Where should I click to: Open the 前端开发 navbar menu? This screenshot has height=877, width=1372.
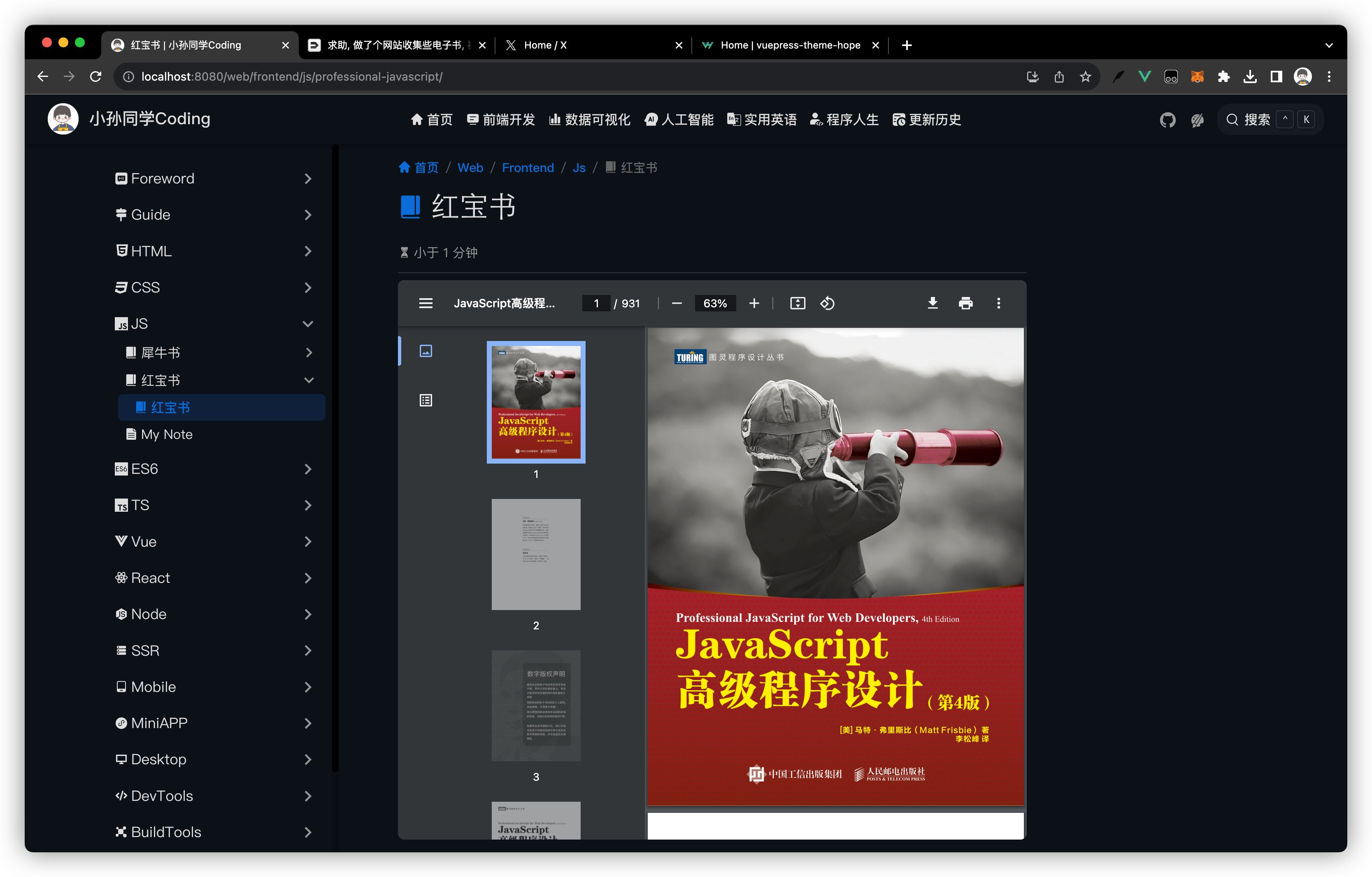[x=501, y=120]
